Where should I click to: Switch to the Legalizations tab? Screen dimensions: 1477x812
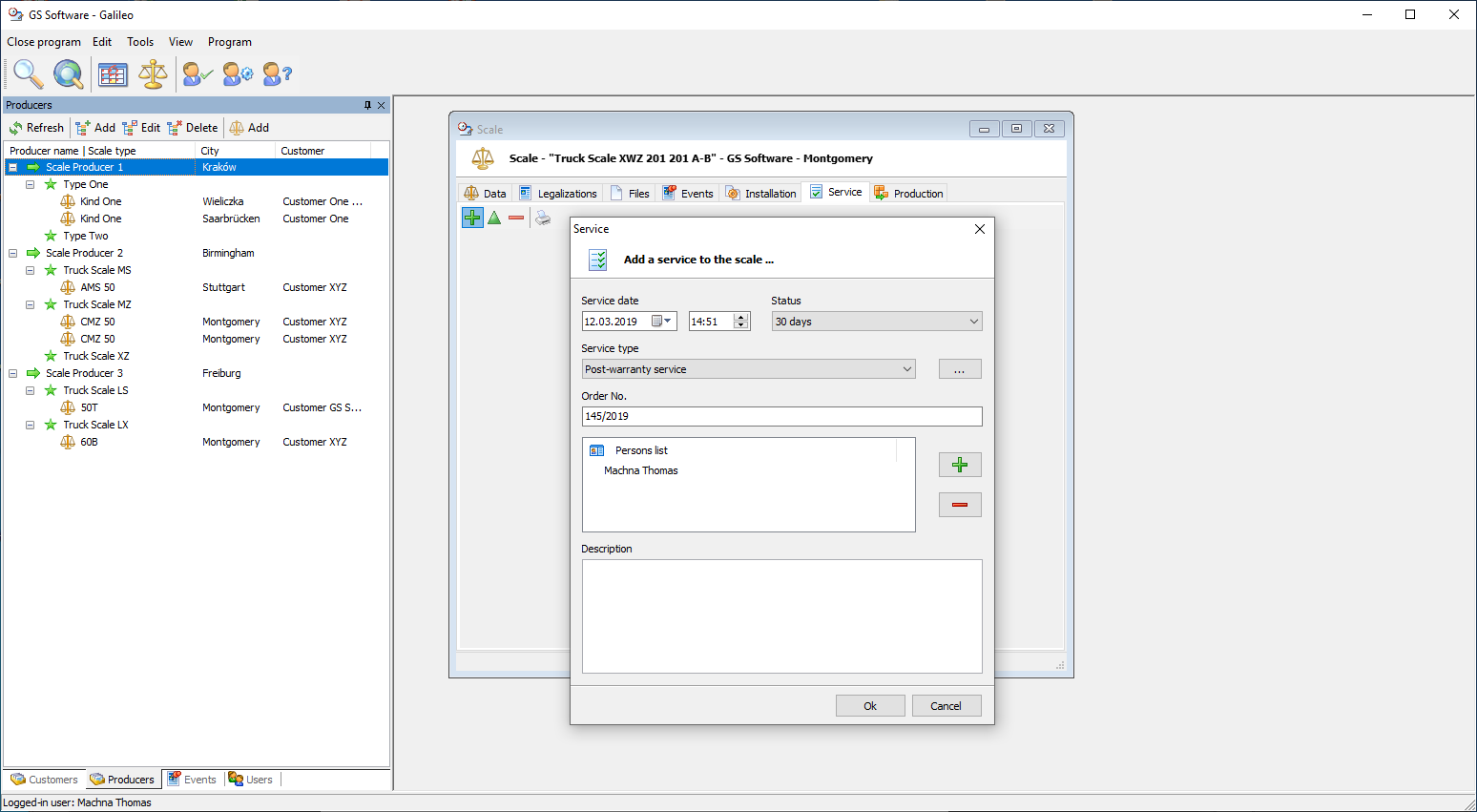pos(558,194)
